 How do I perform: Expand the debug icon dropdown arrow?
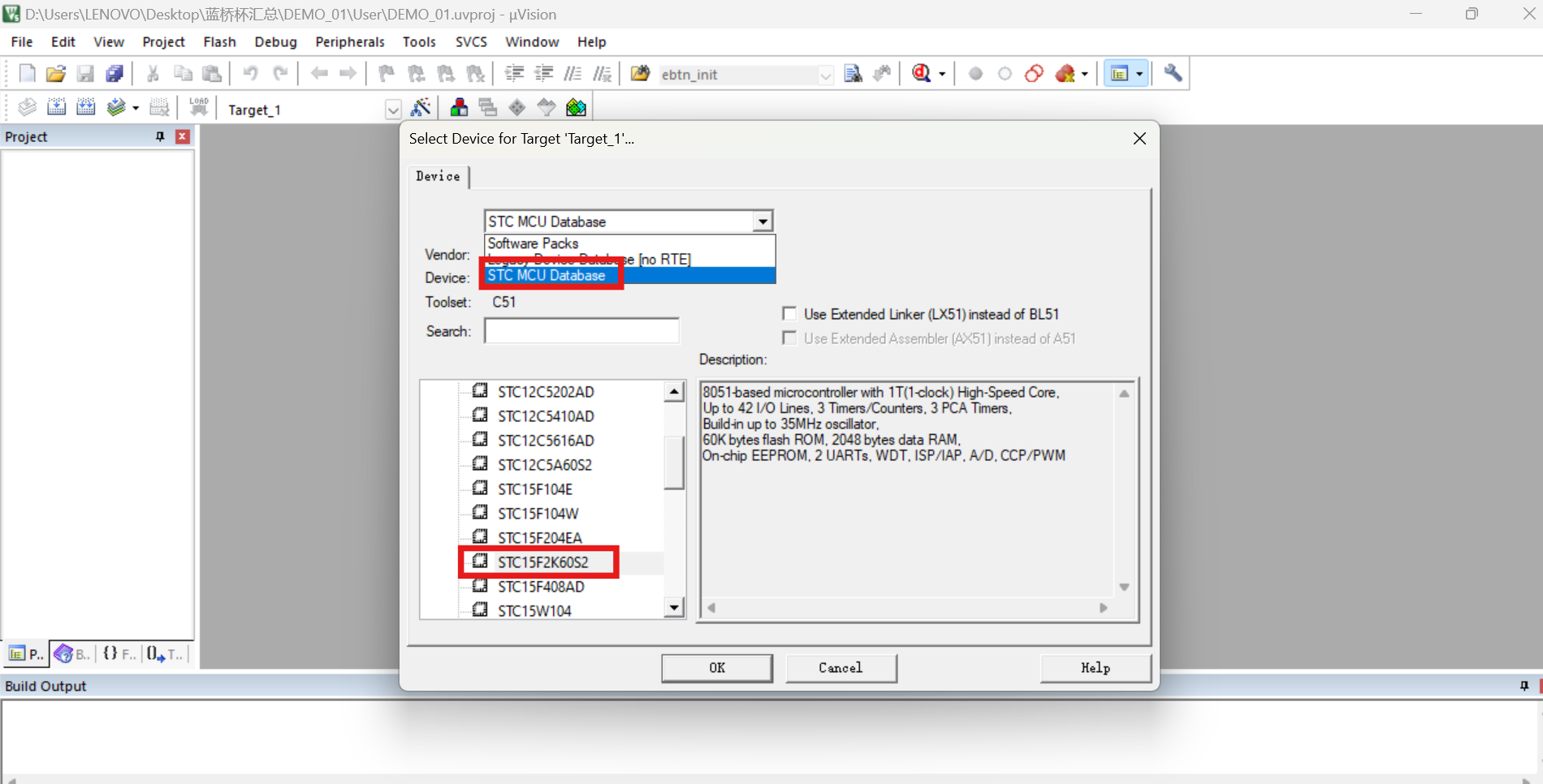click(942, 74)
